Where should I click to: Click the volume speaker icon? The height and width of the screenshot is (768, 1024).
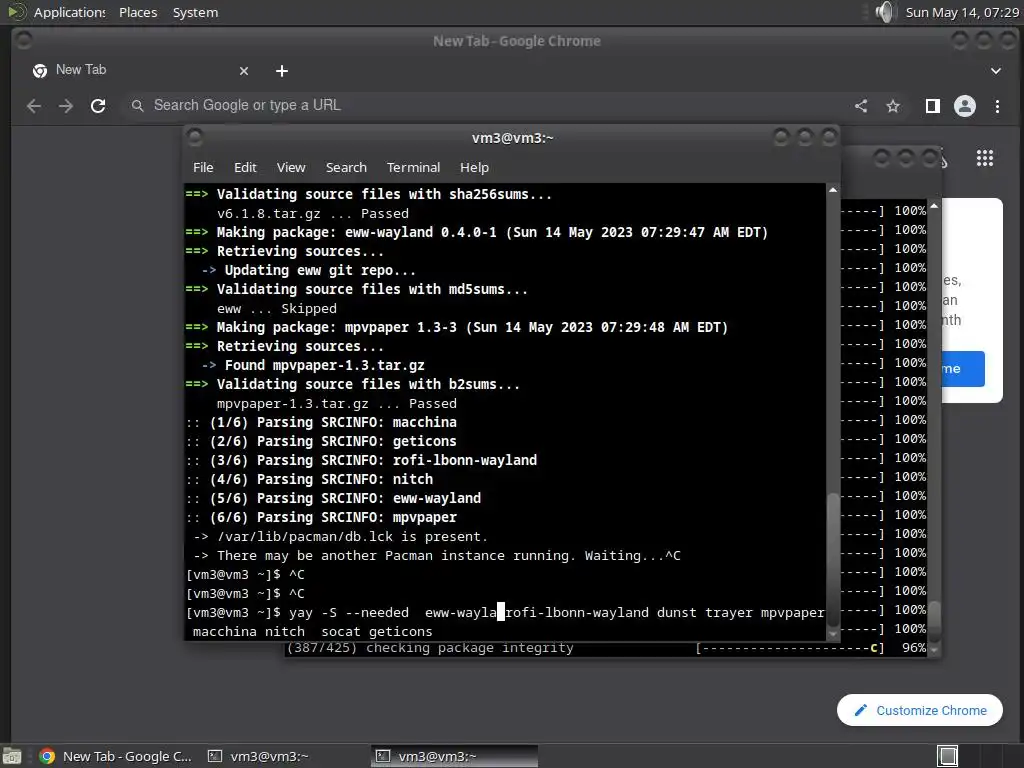885,12
